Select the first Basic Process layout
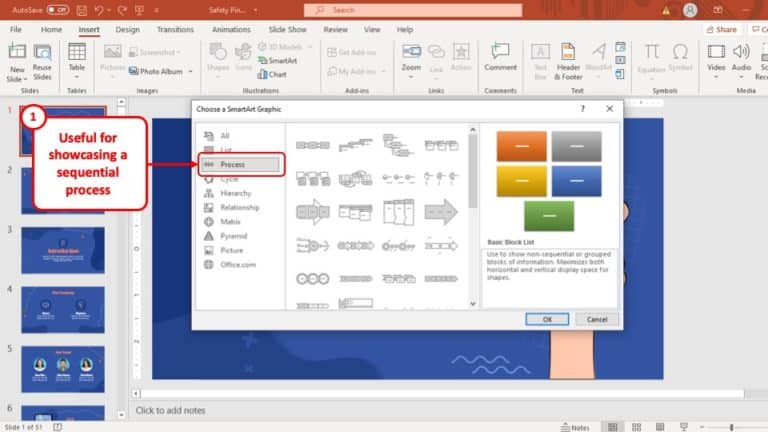The image size is (768, 432). point(312,145)
